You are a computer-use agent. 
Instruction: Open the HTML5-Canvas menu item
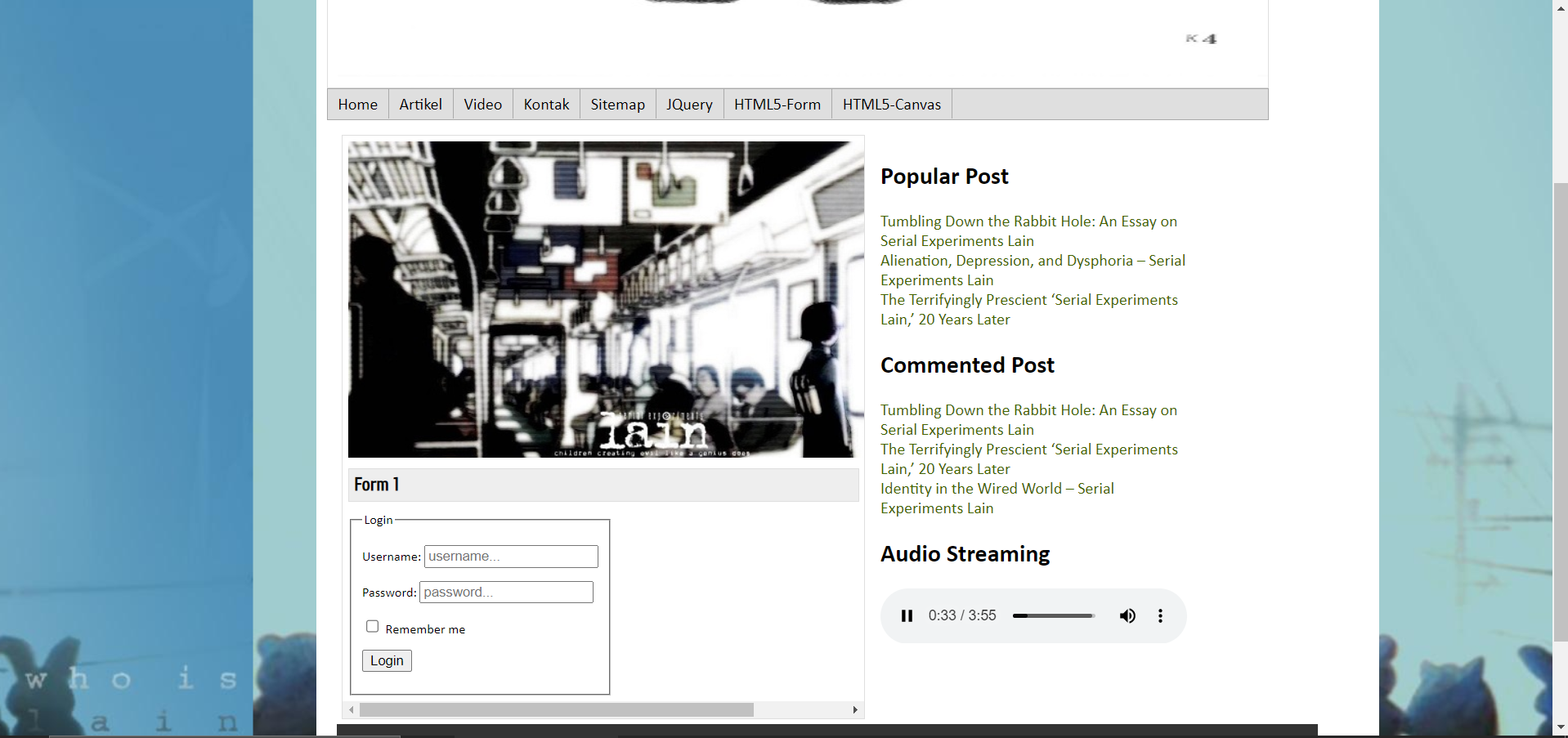892,105
